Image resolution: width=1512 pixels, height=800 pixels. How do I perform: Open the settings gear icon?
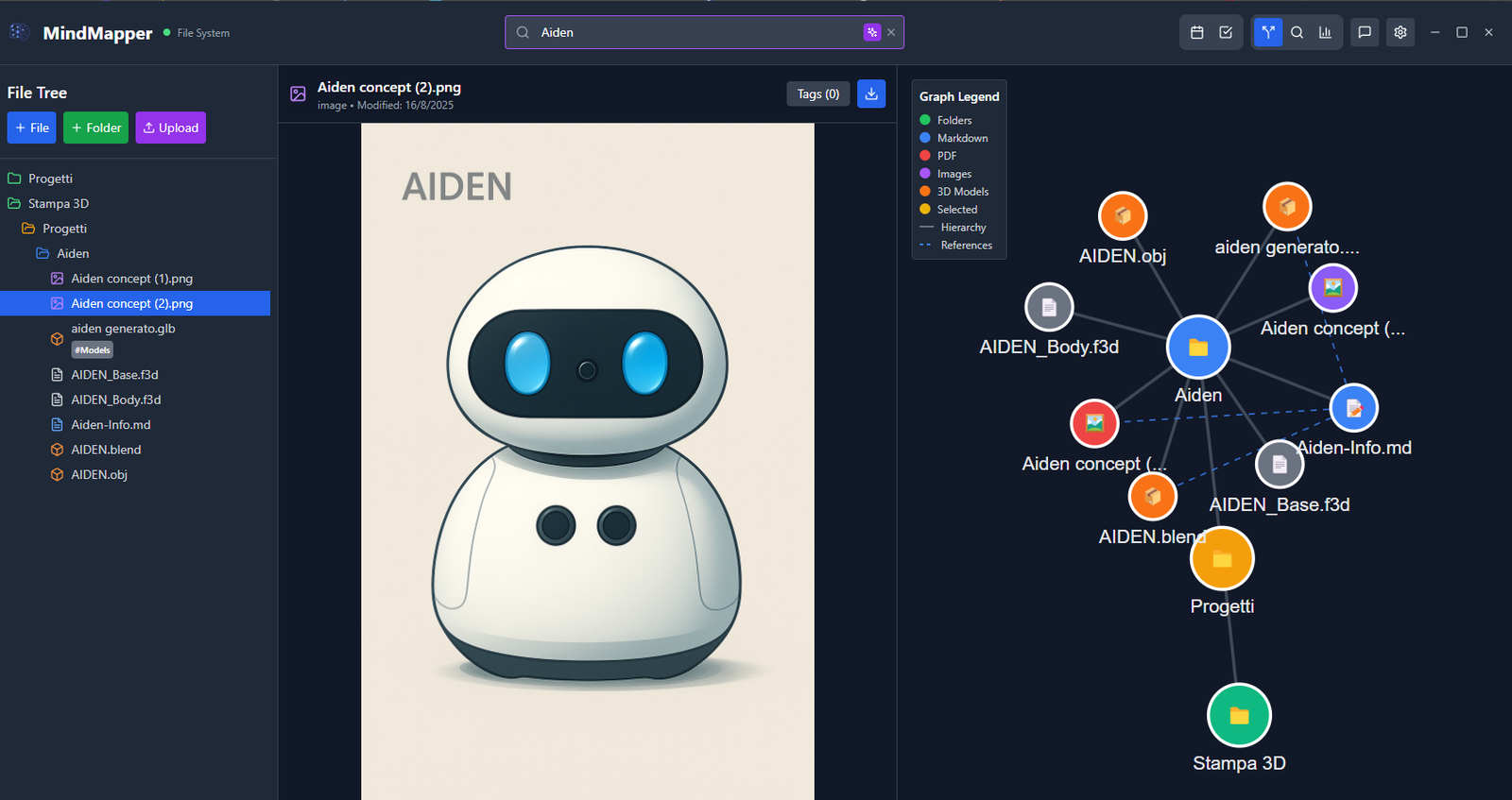[1400, 32]
